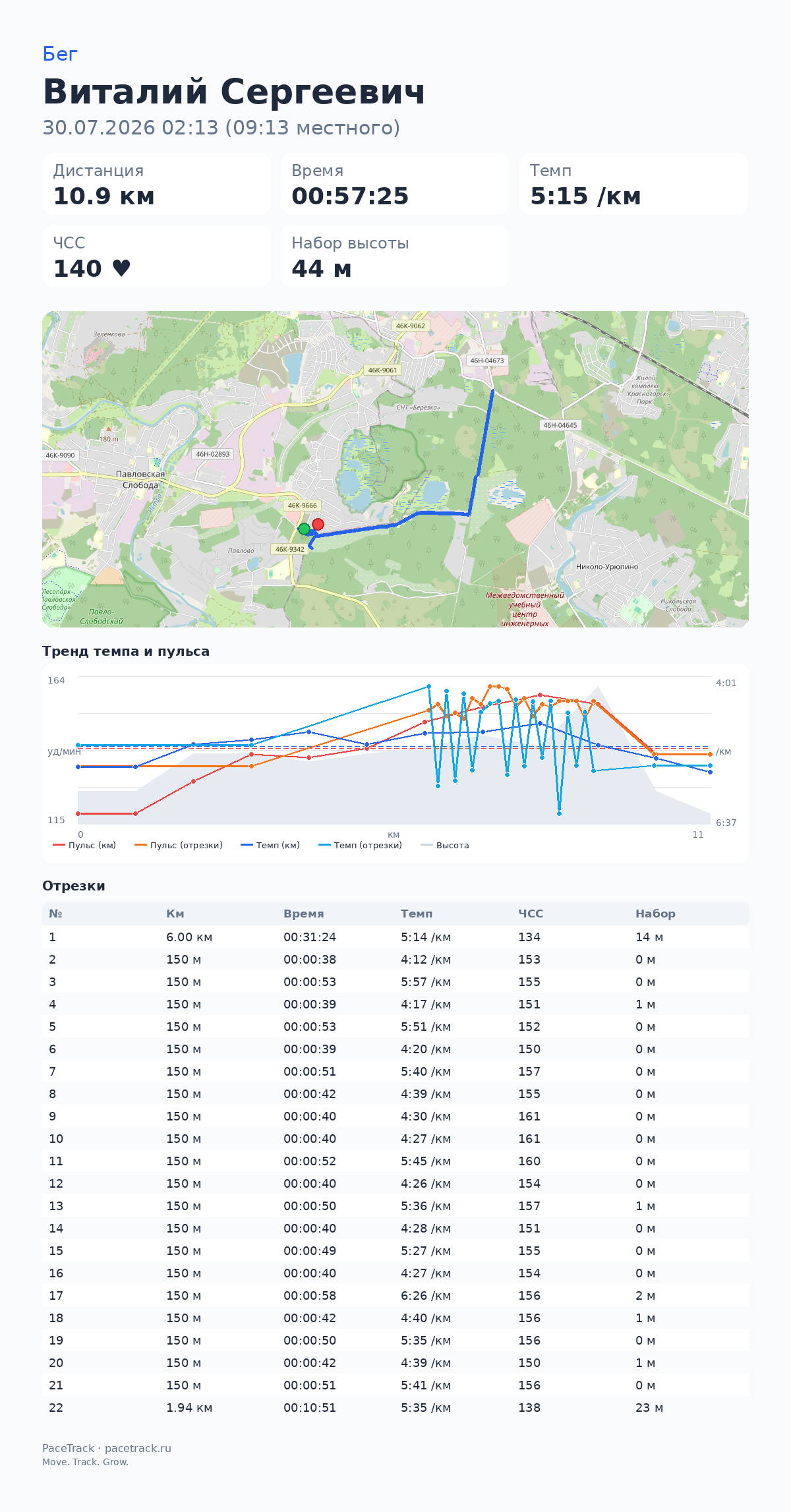
Task: Select the Темп 5:15 /км card
Action: tap(633, 184)
